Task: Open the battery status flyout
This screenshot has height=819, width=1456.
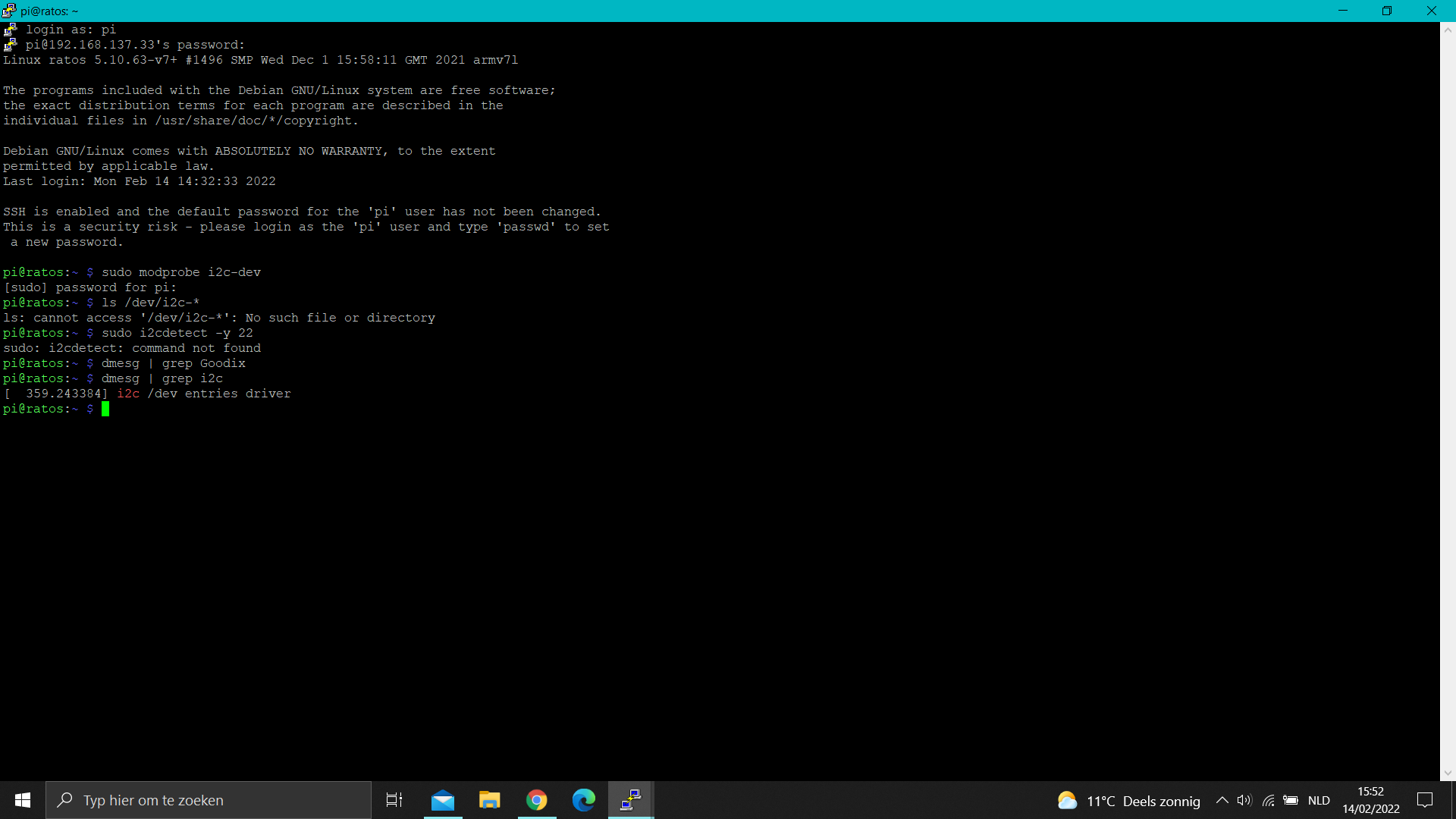Action: click(x=1291, y=800)
